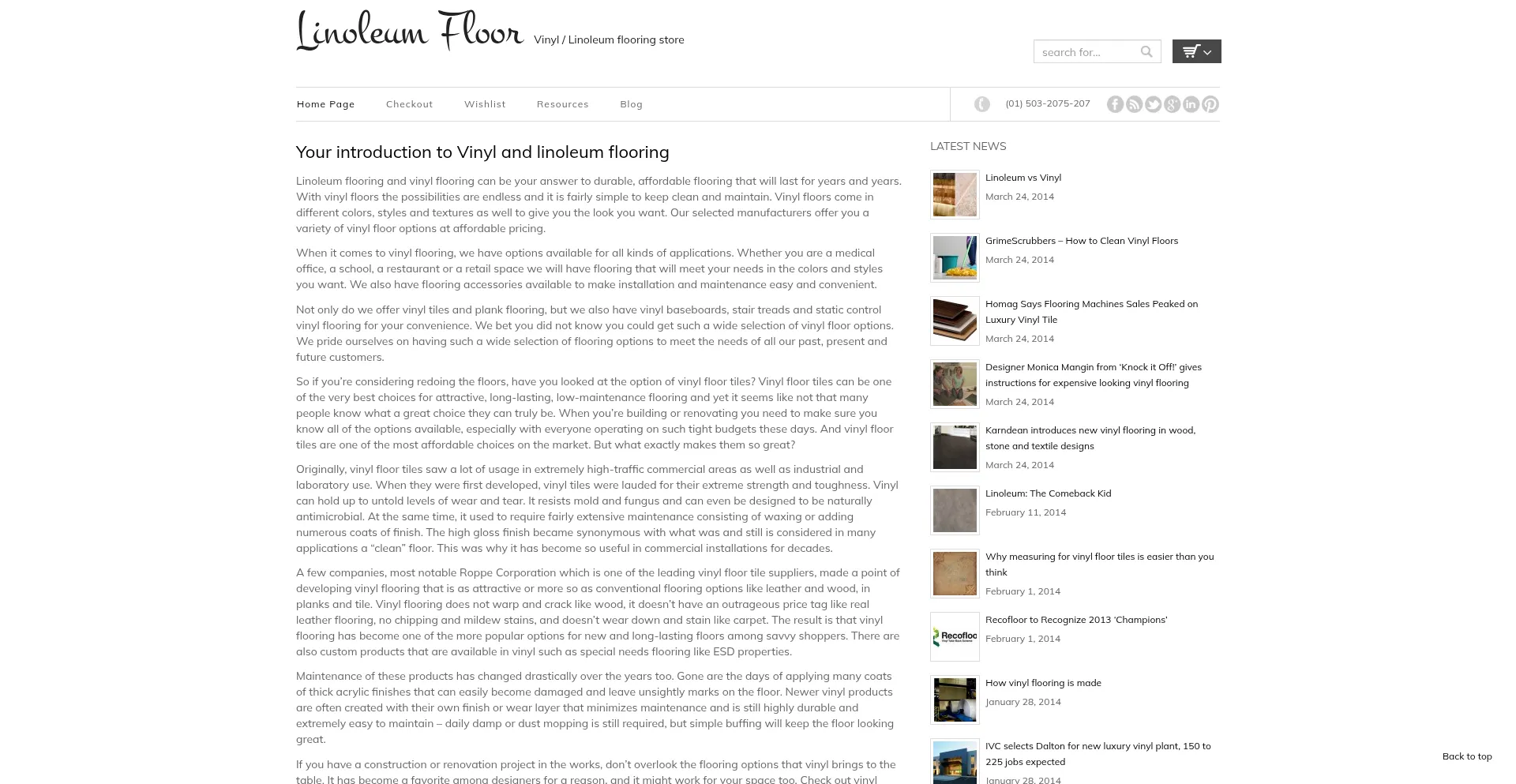Open 'Linoleum: The Comeback Kid' article
This screenshot has height=784, width=1516.
[1049, 493]
